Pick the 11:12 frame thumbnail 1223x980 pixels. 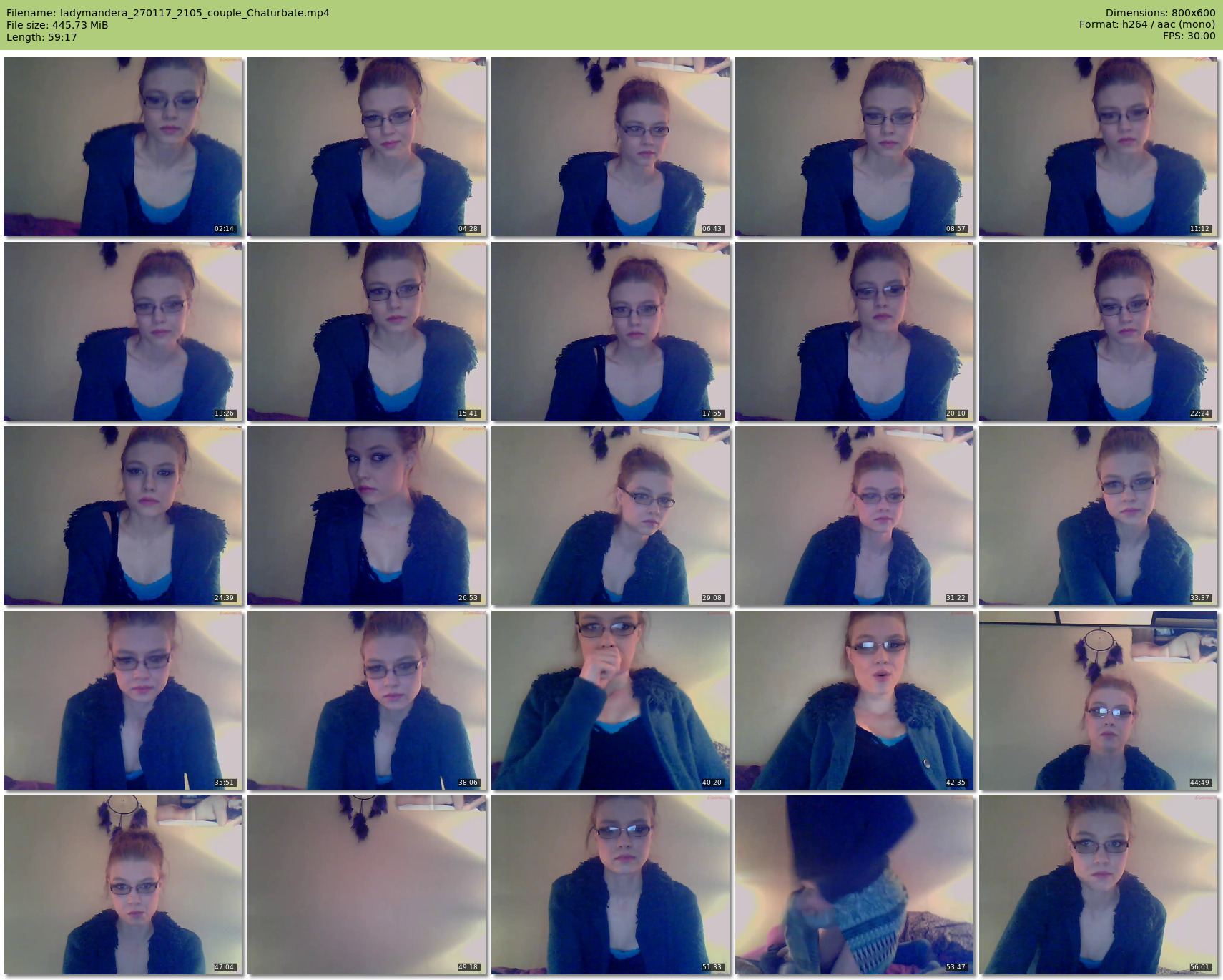coord(1099,147)
